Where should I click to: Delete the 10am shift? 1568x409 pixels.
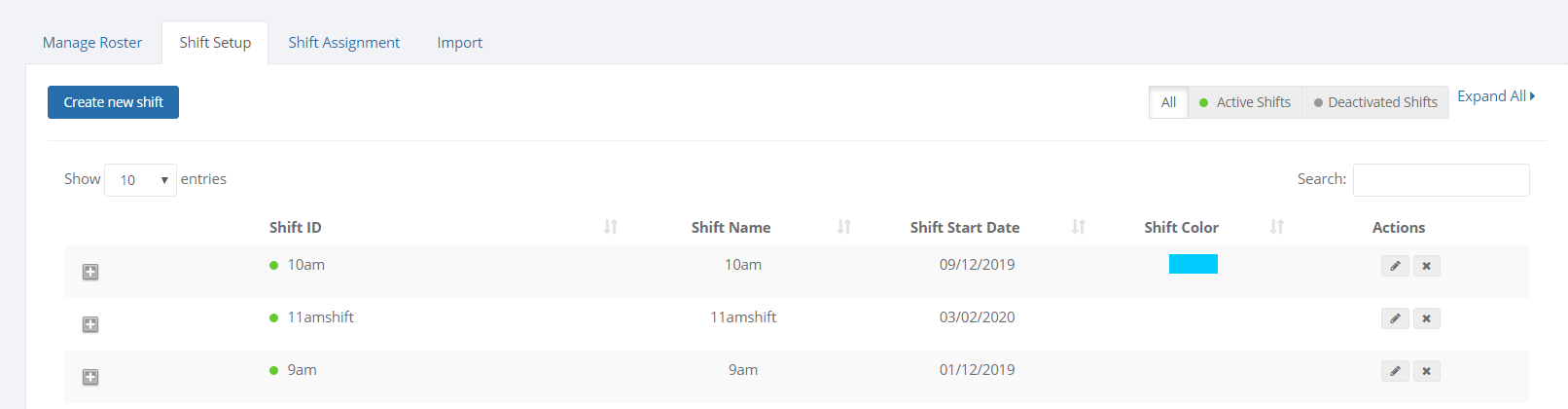coord(1427,266)
